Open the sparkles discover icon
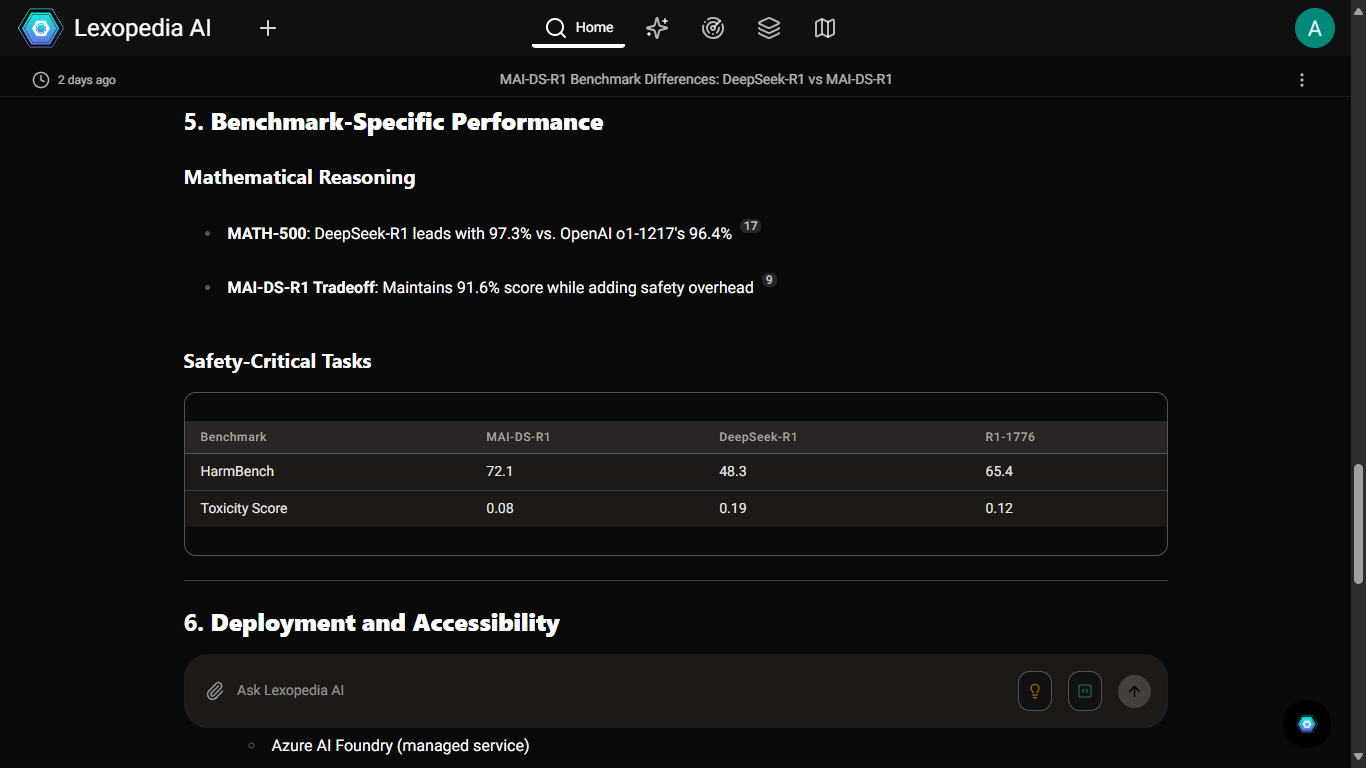Viewport: 1366px width, 768px height. (657, 28)
